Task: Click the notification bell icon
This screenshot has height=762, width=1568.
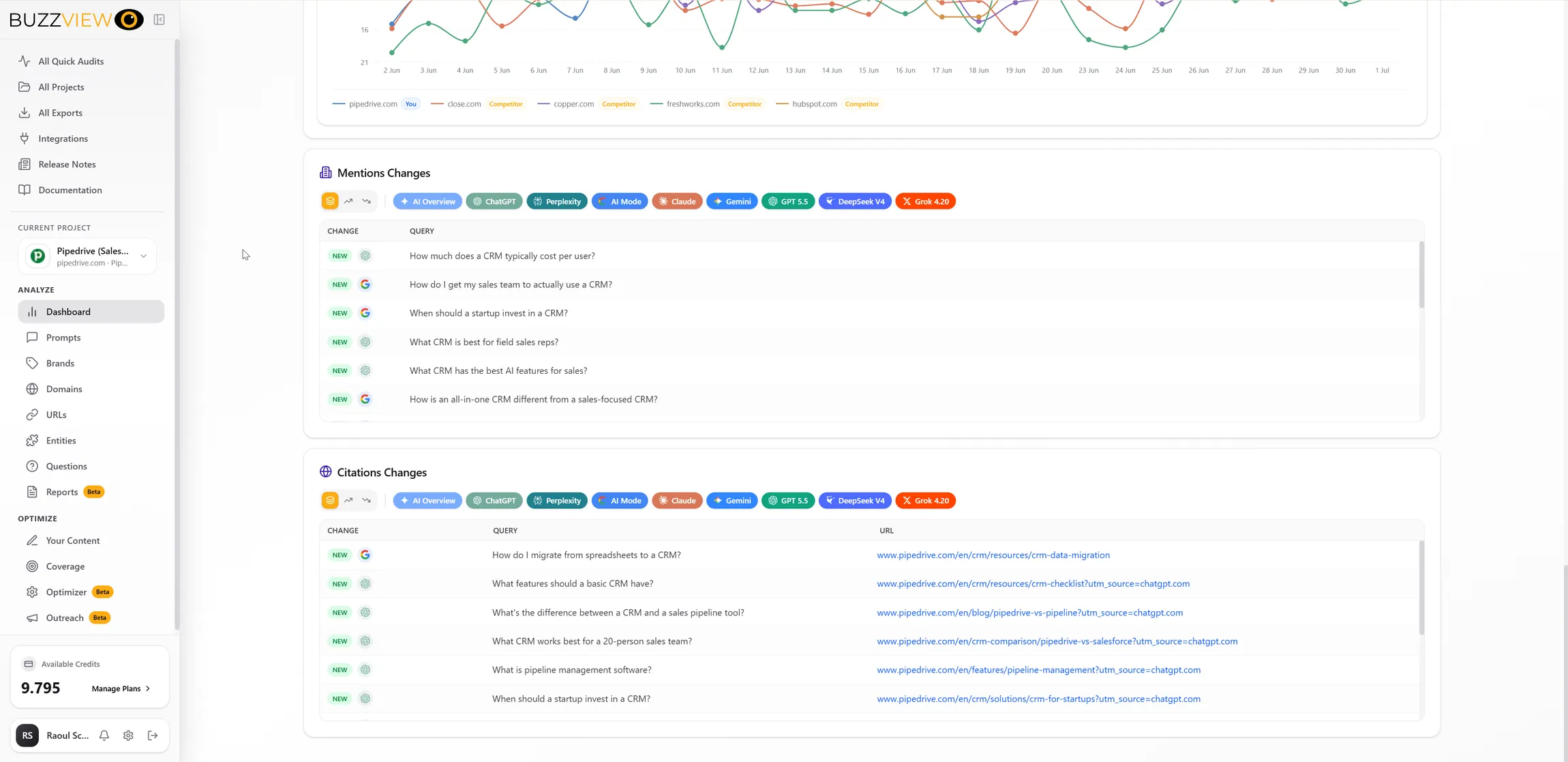Action: tap(104, 735)
